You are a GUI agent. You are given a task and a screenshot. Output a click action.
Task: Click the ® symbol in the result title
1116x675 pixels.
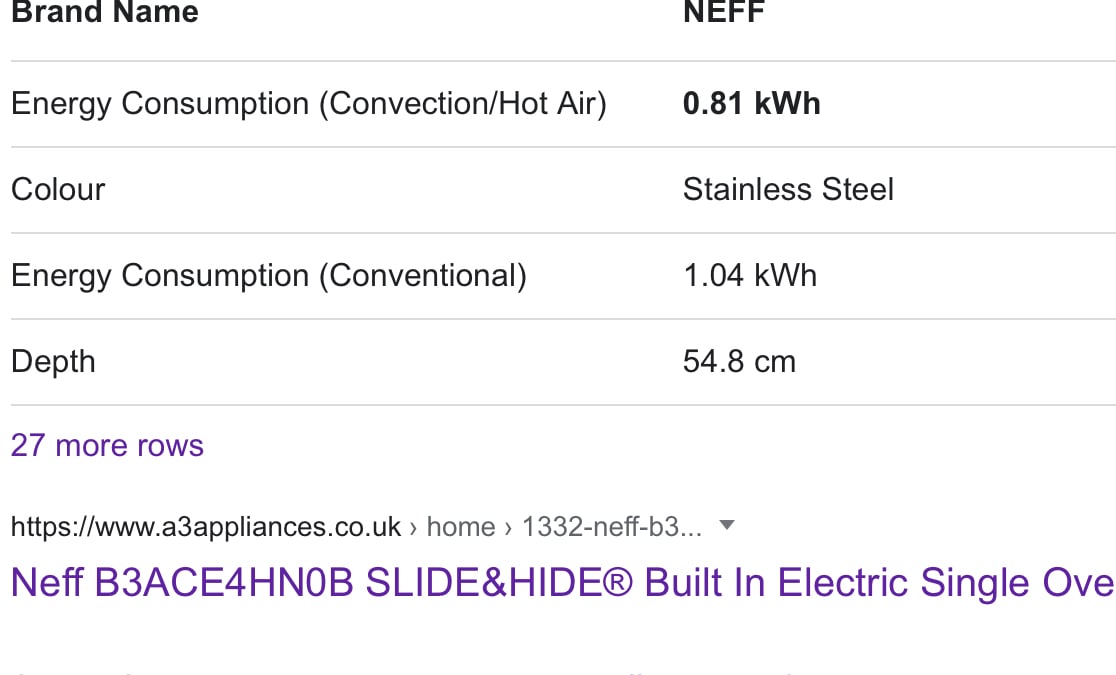pyautogui.click(x=617, y=582)
